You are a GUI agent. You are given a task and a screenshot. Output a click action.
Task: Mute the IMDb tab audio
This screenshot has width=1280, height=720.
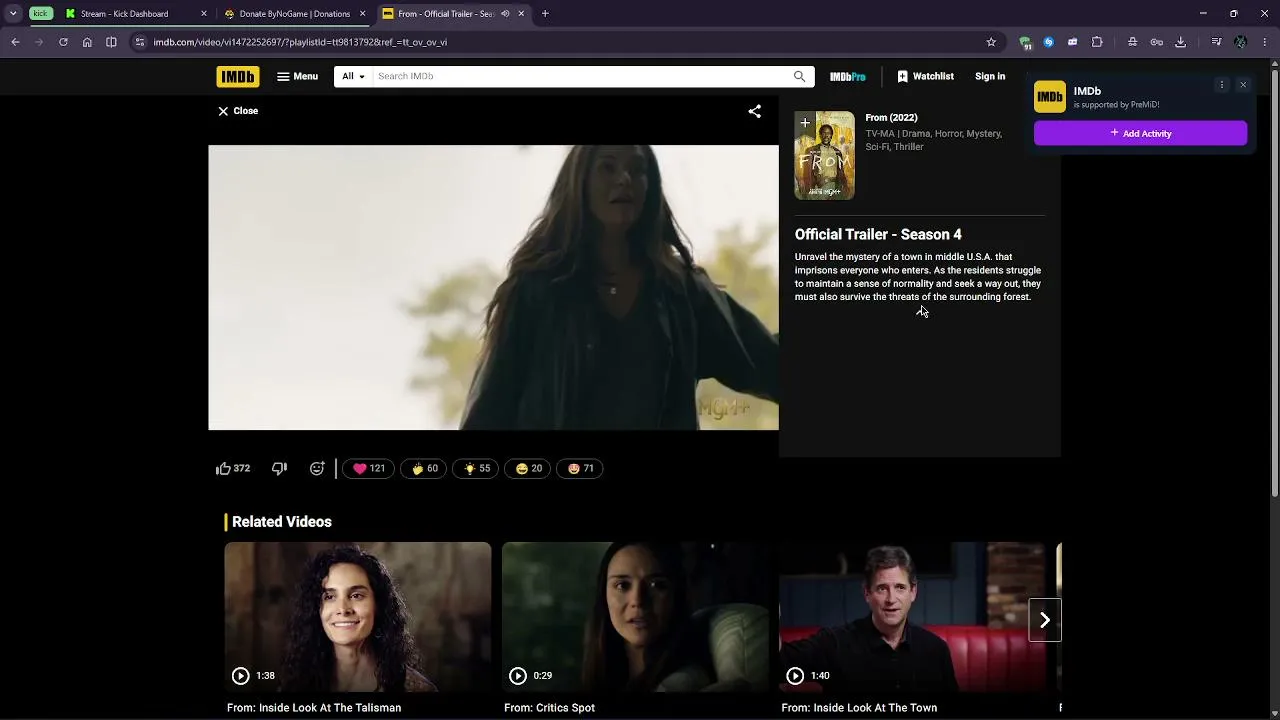point(505,14)
